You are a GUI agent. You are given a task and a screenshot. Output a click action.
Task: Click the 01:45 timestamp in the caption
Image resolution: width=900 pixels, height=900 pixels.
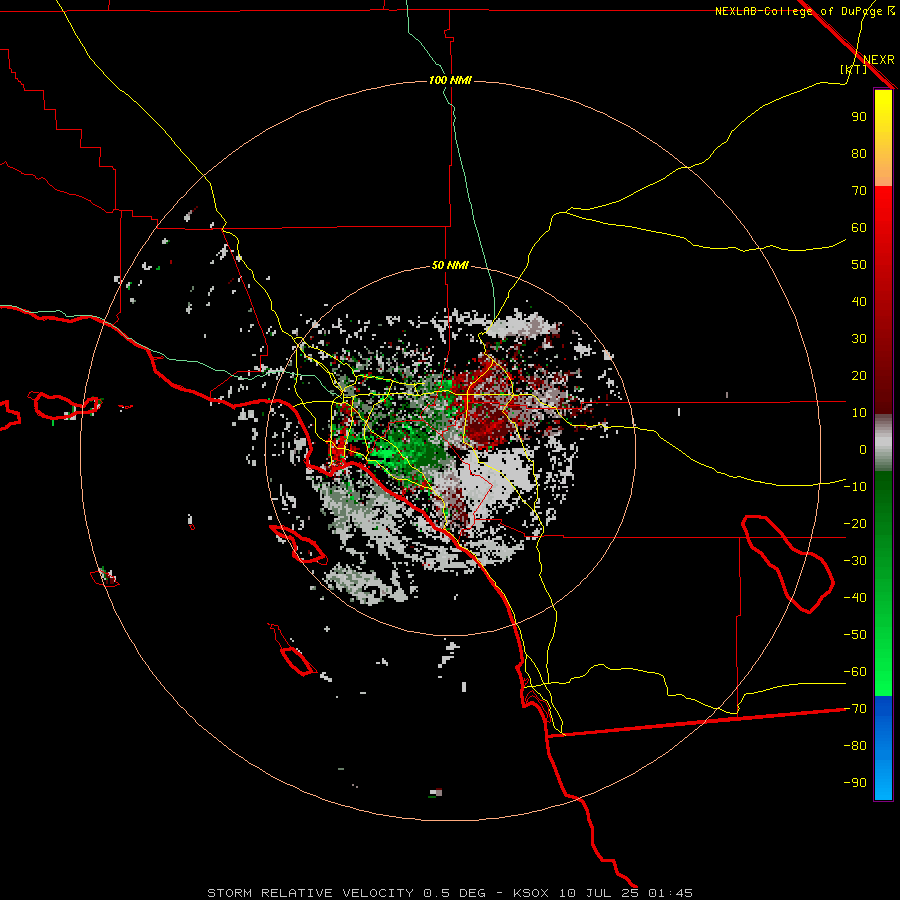(x=670, y=893)
